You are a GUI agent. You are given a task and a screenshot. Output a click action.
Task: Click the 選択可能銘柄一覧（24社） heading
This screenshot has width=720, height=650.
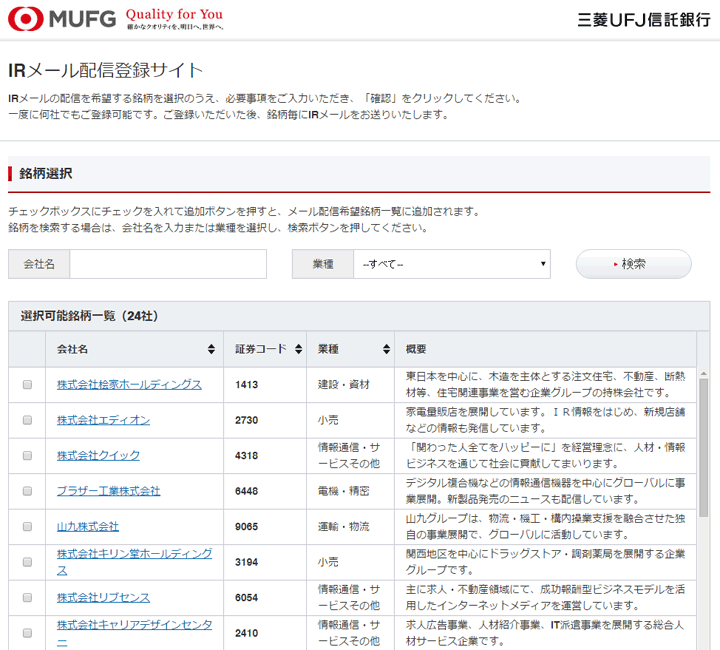89,316
